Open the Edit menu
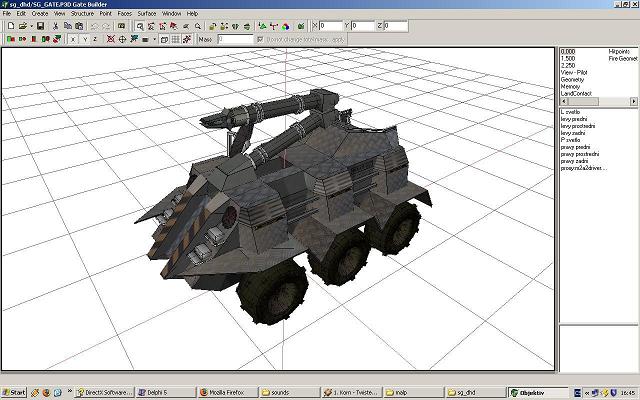This screenshot has height=400, width=640. point(21,13)
